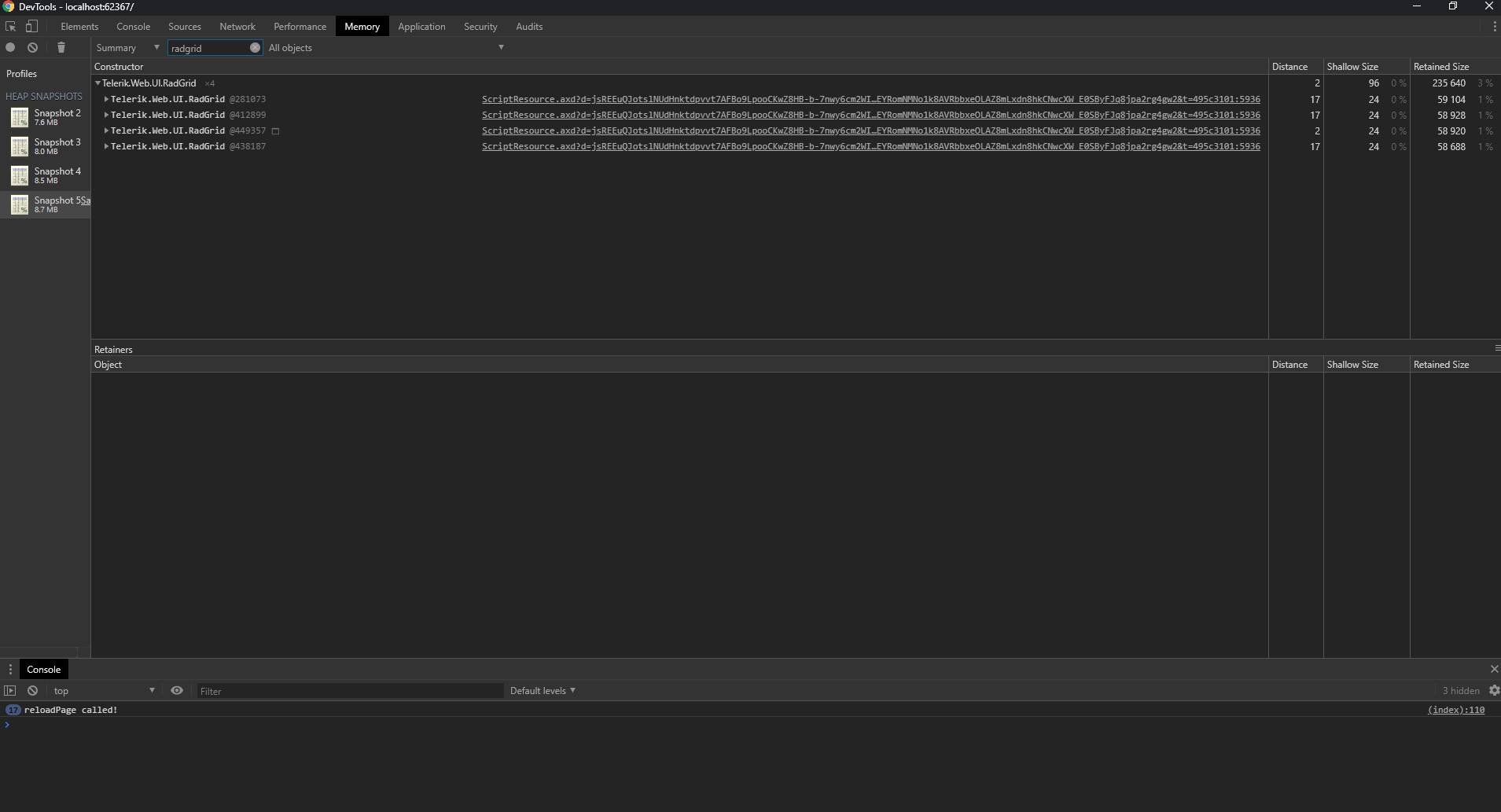Click the Chrome icon in the title bar
Image resolution: width=1501 pixels, height=812 pixels.
(9, 6)
